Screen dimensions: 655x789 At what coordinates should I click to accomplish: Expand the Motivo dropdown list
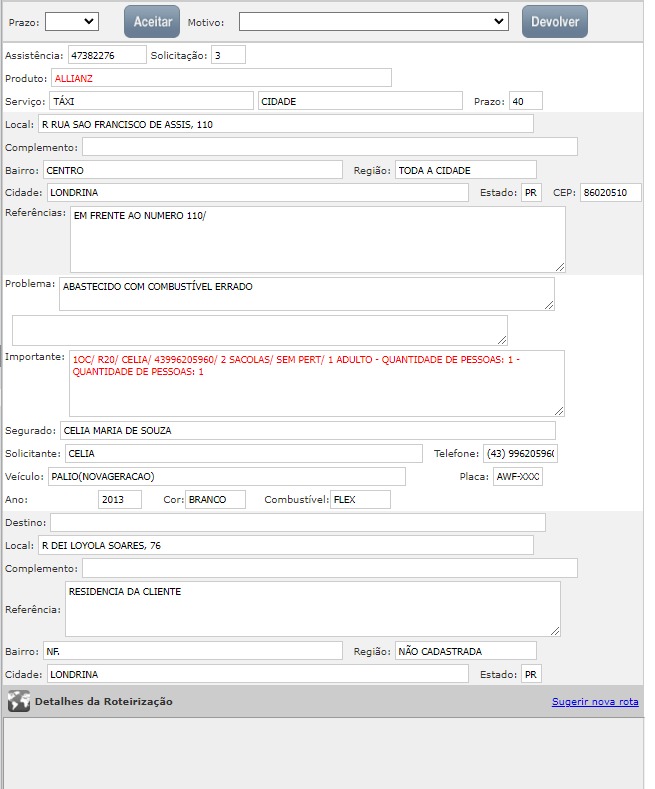click(x=373, y=21)
